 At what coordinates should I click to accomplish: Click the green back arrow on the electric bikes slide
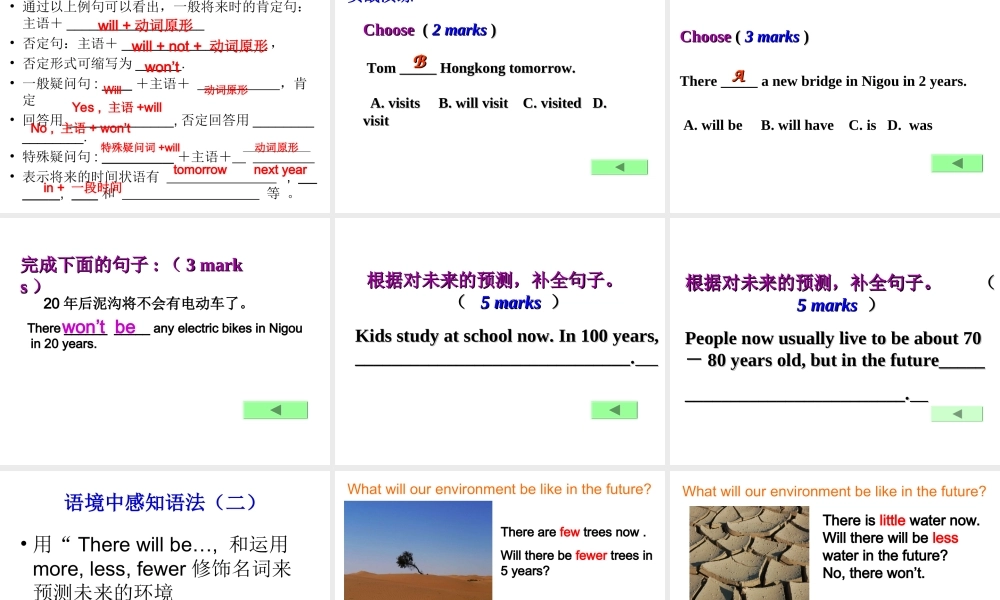[x=276, y=410]
